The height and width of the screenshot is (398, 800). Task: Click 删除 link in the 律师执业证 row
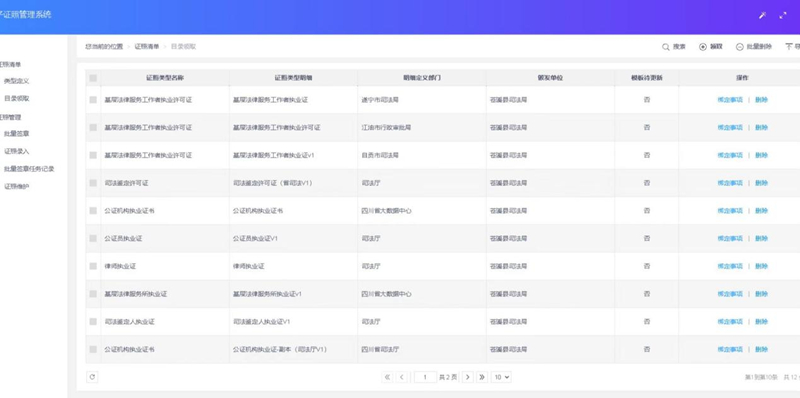click(x=761, y=266)
